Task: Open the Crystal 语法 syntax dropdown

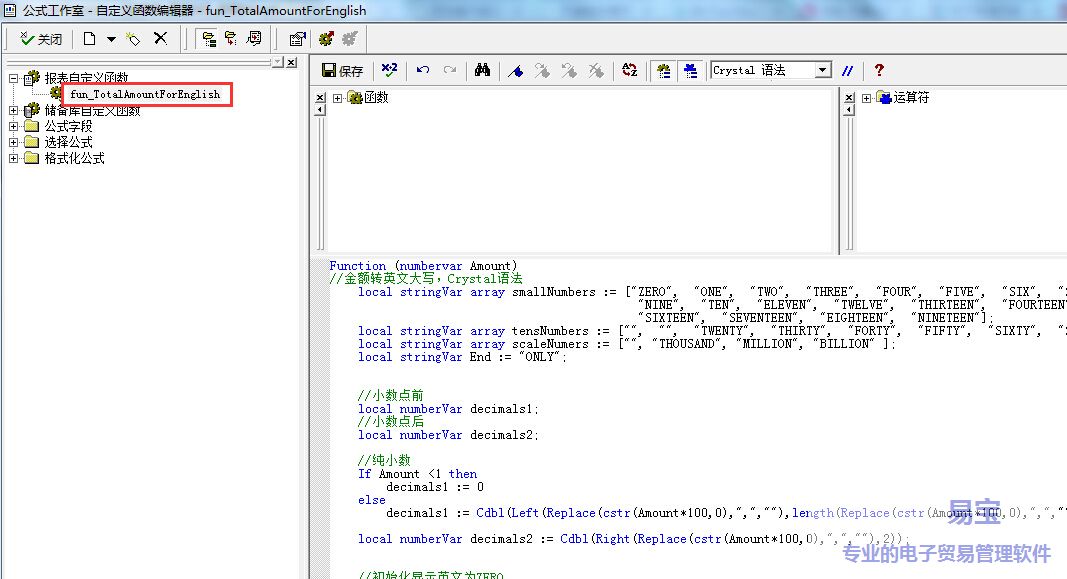Action: 823,70
